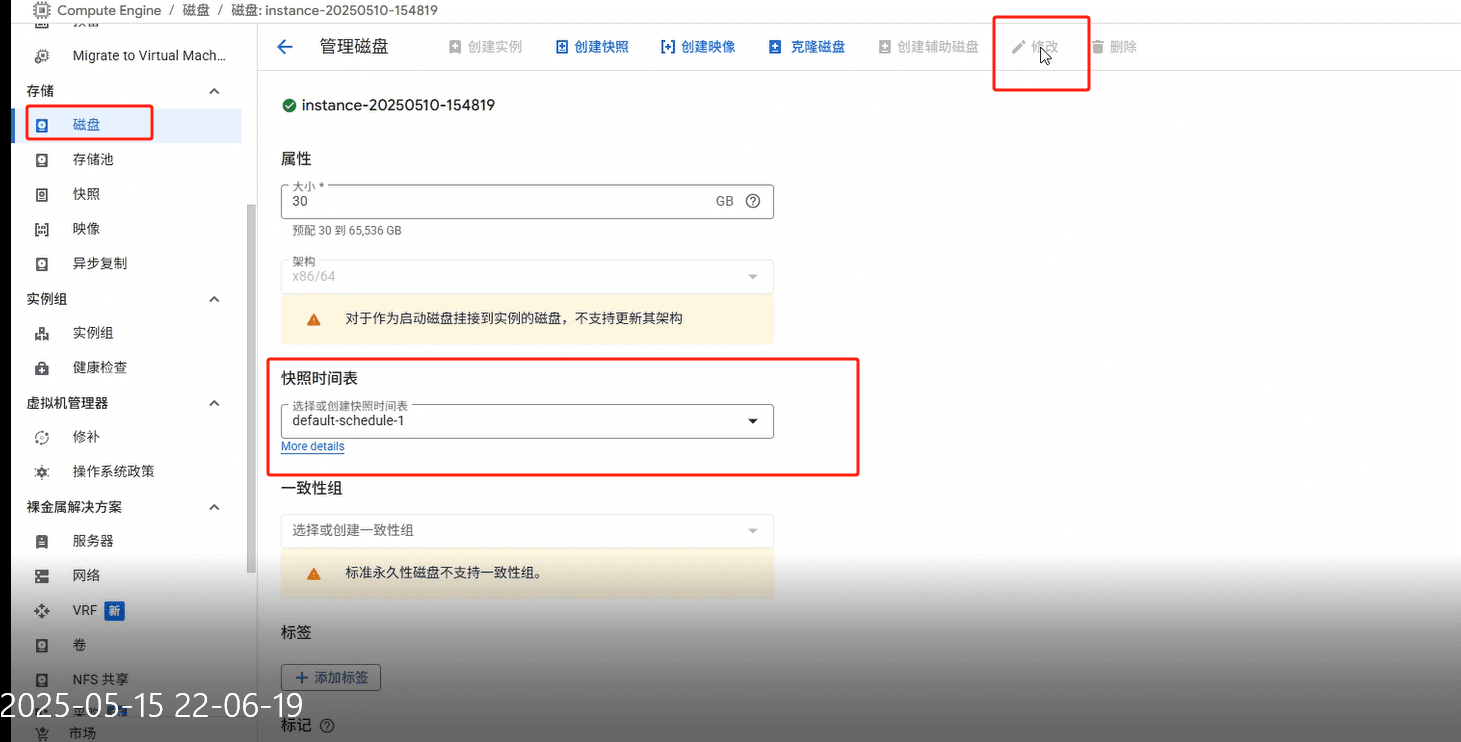Open the 快照时间表 schedule dropdown

[x=527, y=421]
